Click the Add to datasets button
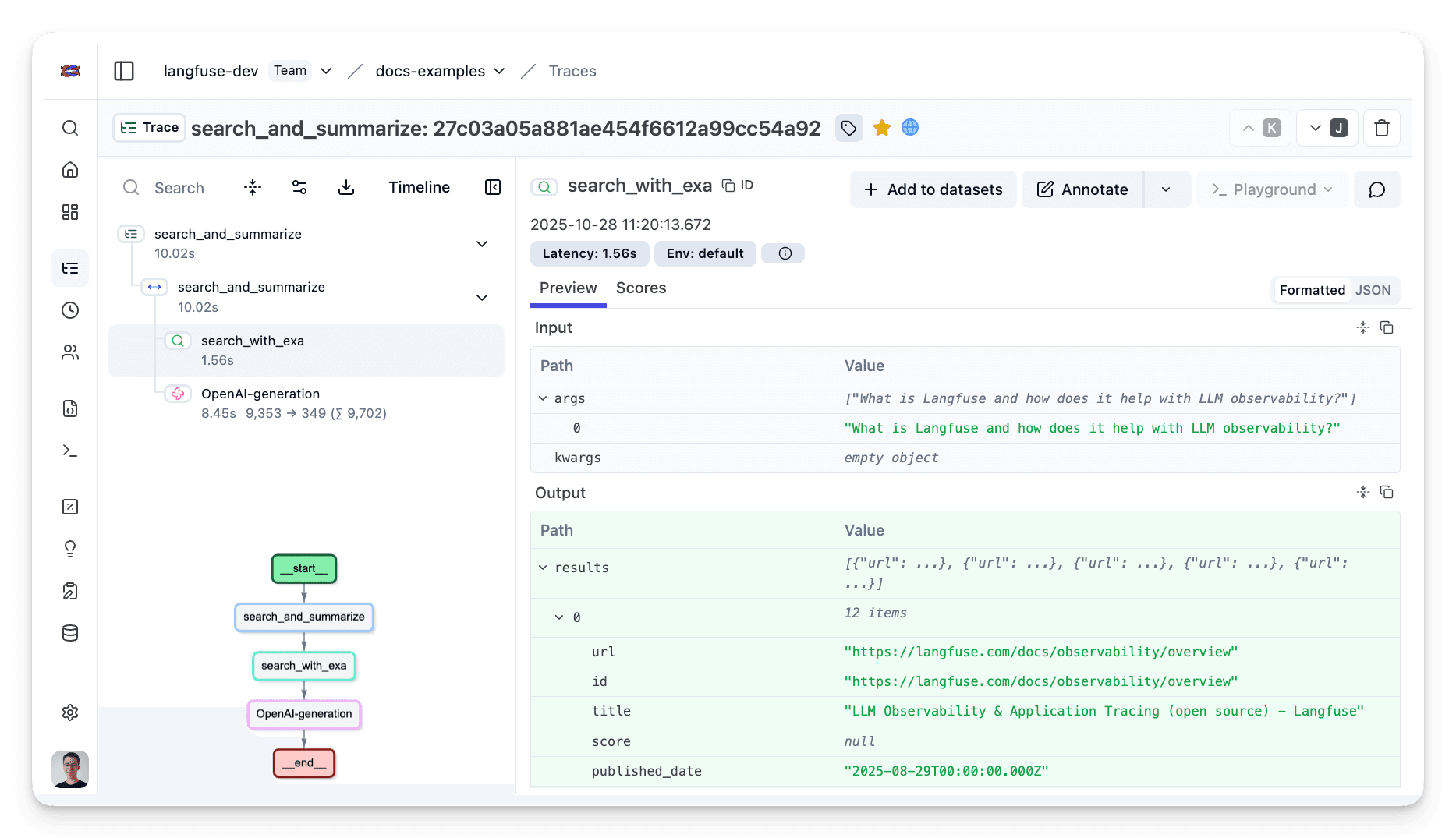 [x=933, y=189]
